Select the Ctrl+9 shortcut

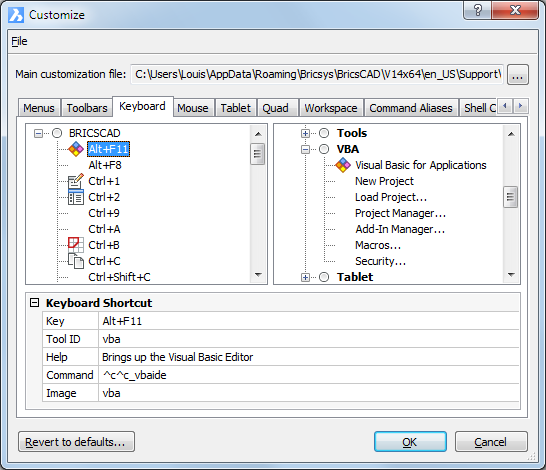(x=104, y=213)
